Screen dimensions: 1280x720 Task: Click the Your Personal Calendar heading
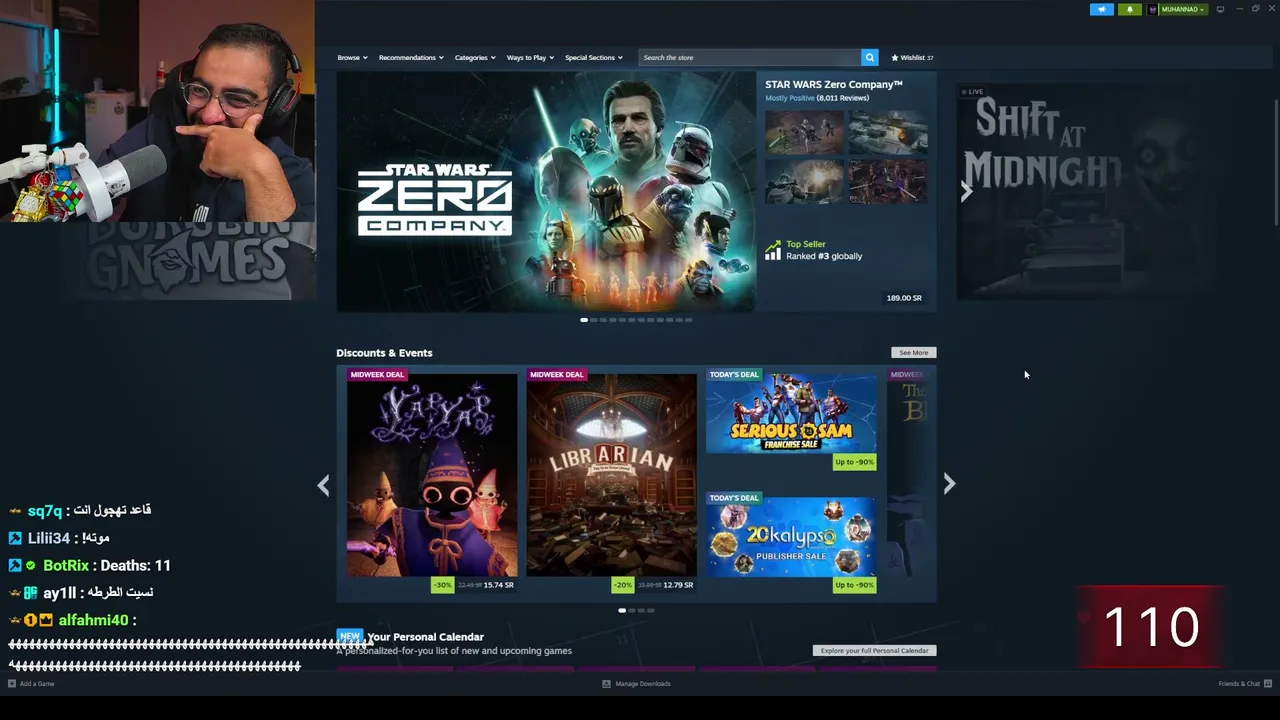pos(425,637)
